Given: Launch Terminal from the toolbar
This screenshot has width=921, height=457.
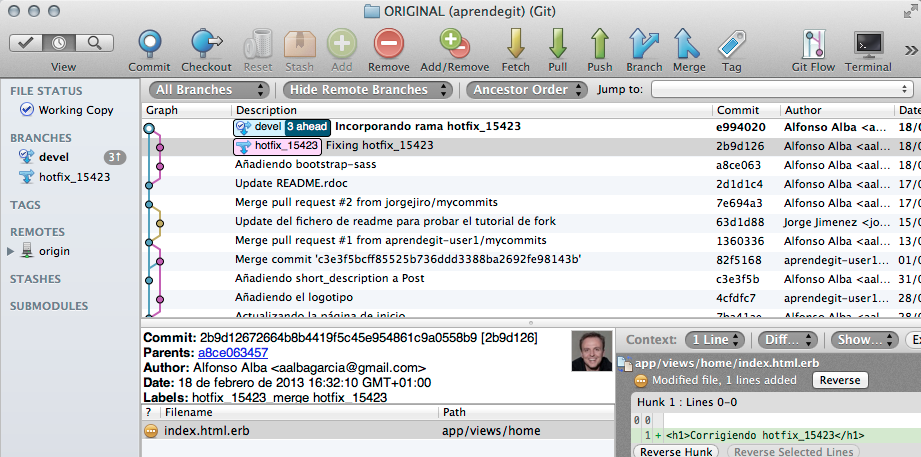Looking at the screenshot, I should [868, 44].
